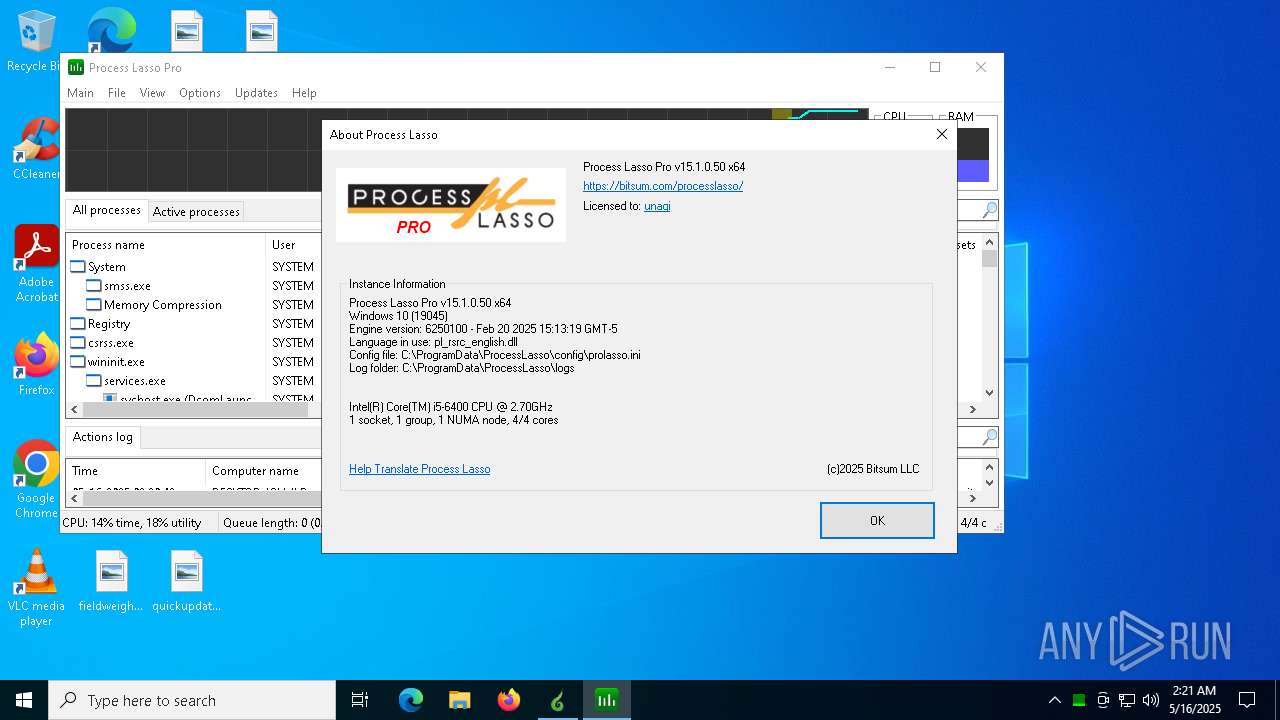
Task: Open the Firefox desktop shortcut
Action: 36,365
